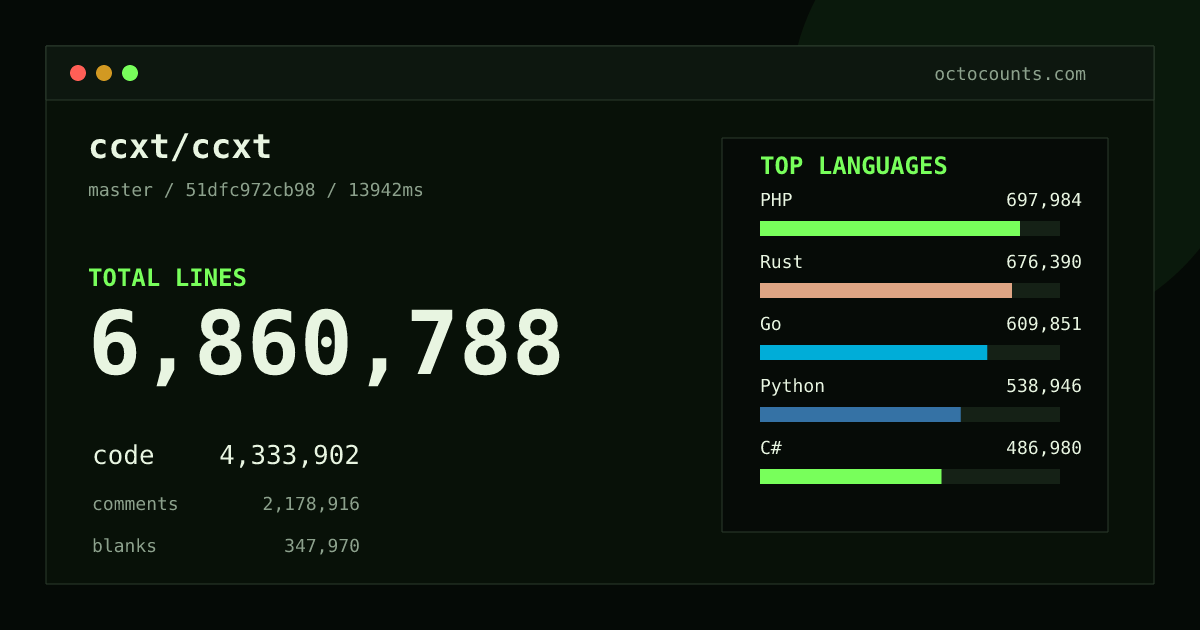Viewport: 1200px width, 630px height.
Task: Select the comments count 2,178,916
Action: pos(311,504)
